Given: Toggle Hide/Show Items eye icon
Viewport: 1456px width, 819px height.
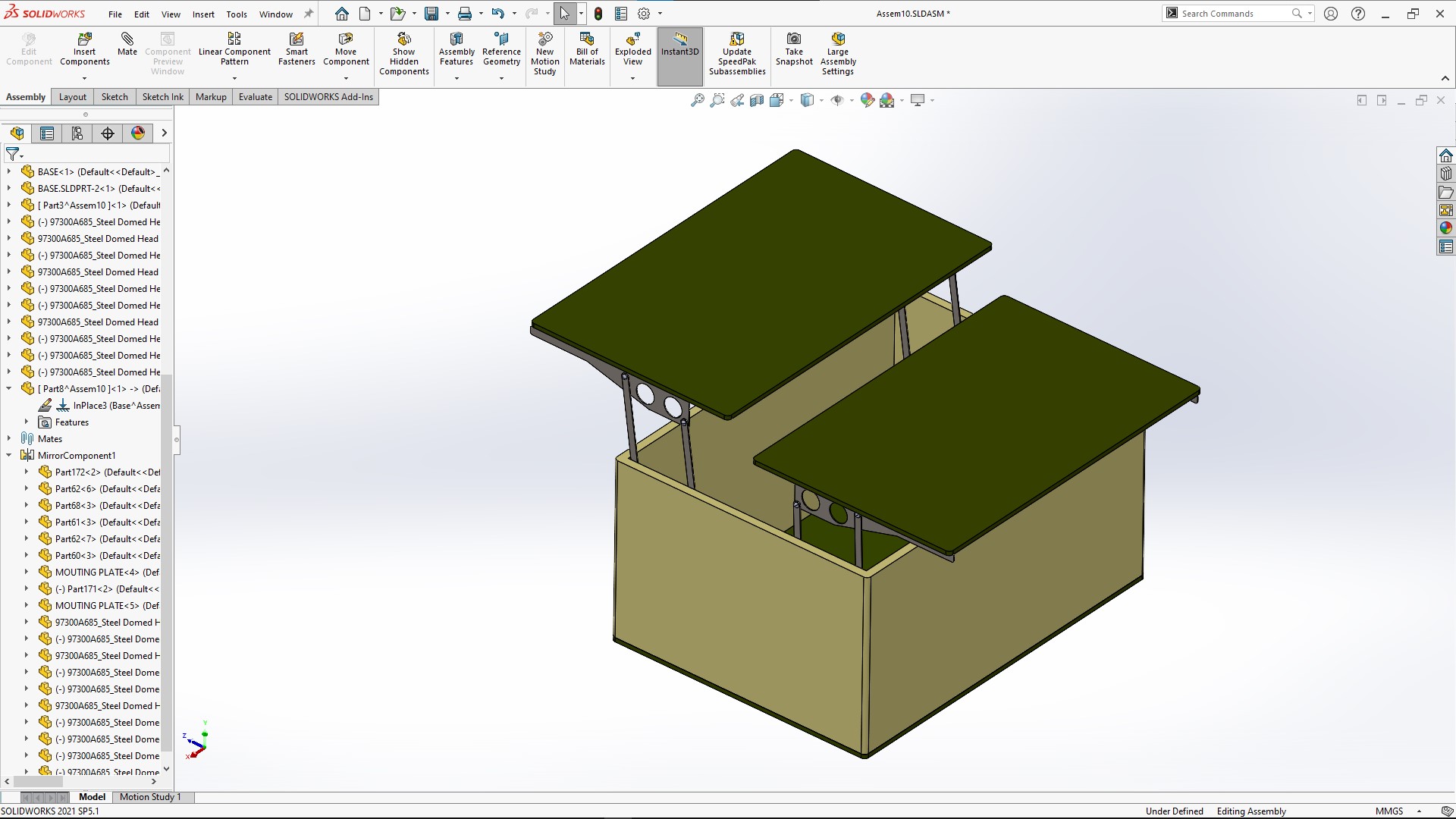Looking at the screenshot, I should (837, 100).
